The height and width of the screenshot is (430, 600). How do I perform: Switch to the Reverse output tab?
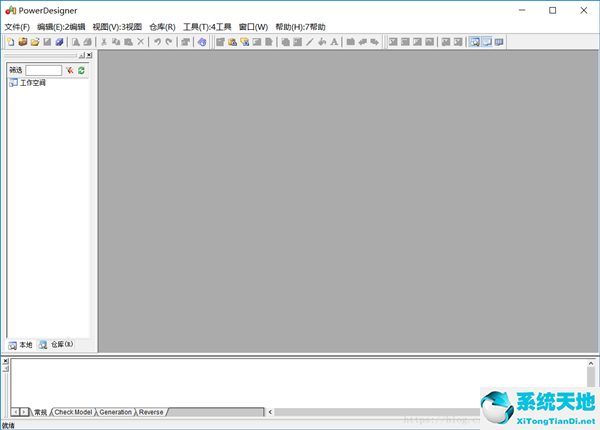pyautogui.click(x=151, y=412)
